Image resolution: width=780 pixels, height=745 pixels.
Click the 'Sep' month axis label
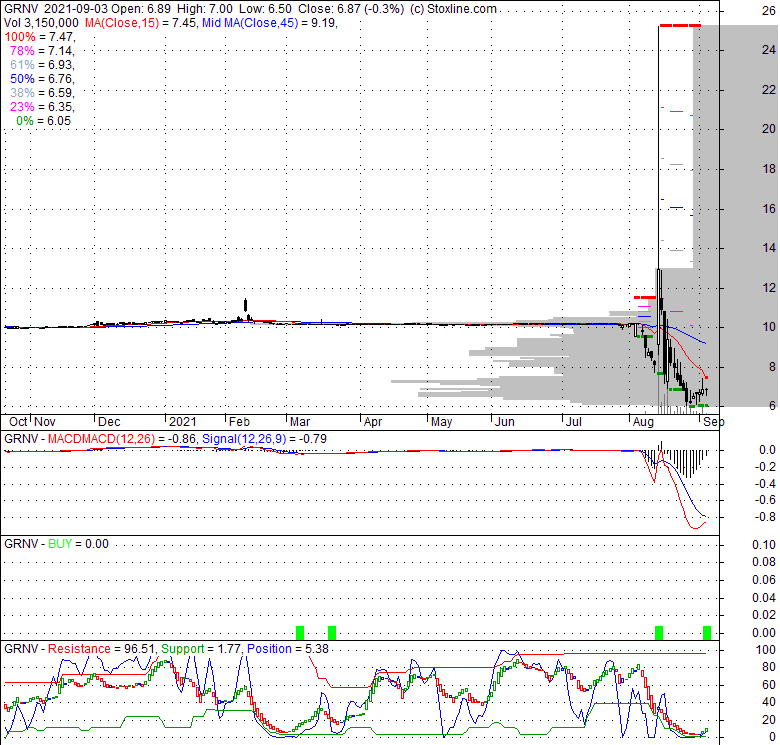pos(713,422)
